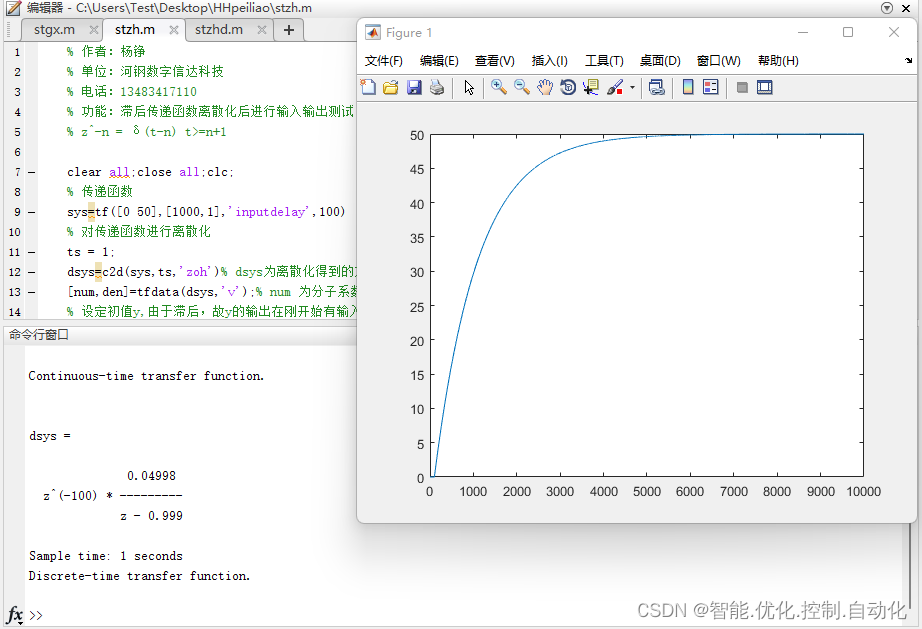The image size is (922, 629).
Task: Select the Edit Plot arrow tool
Action: [x=469, y=88]
